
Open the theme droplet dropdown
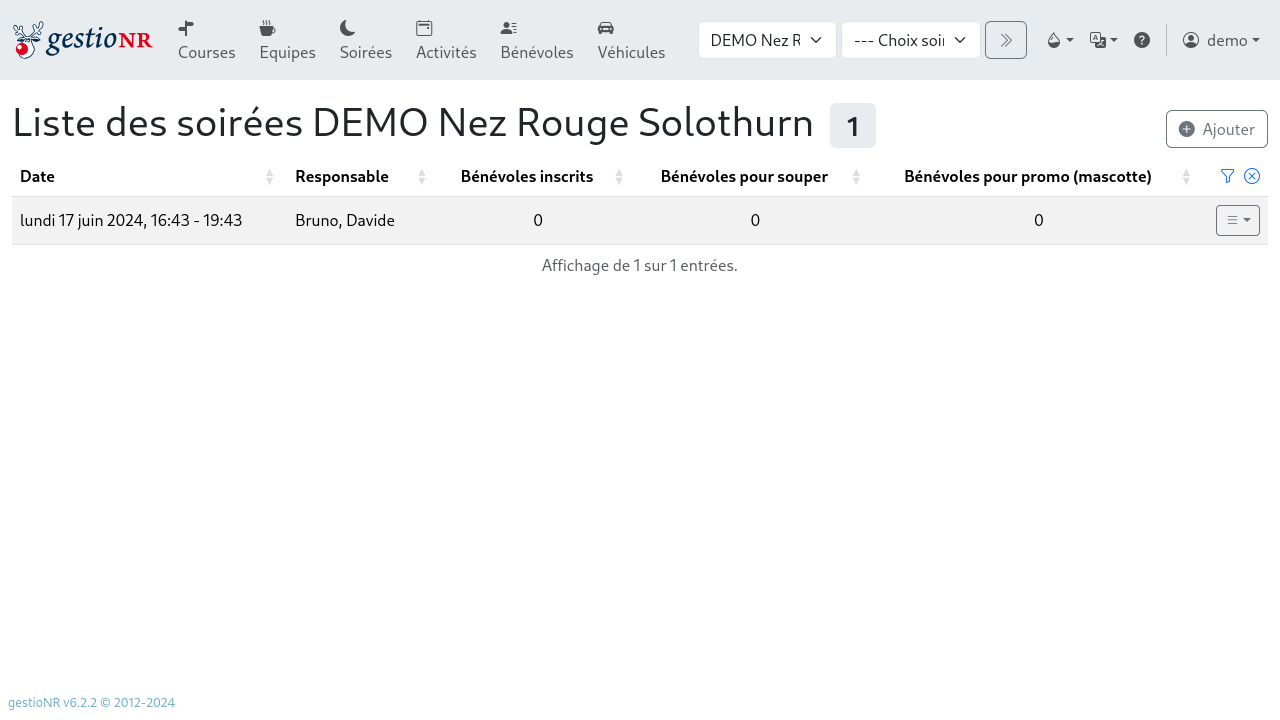pos(1059,40)
